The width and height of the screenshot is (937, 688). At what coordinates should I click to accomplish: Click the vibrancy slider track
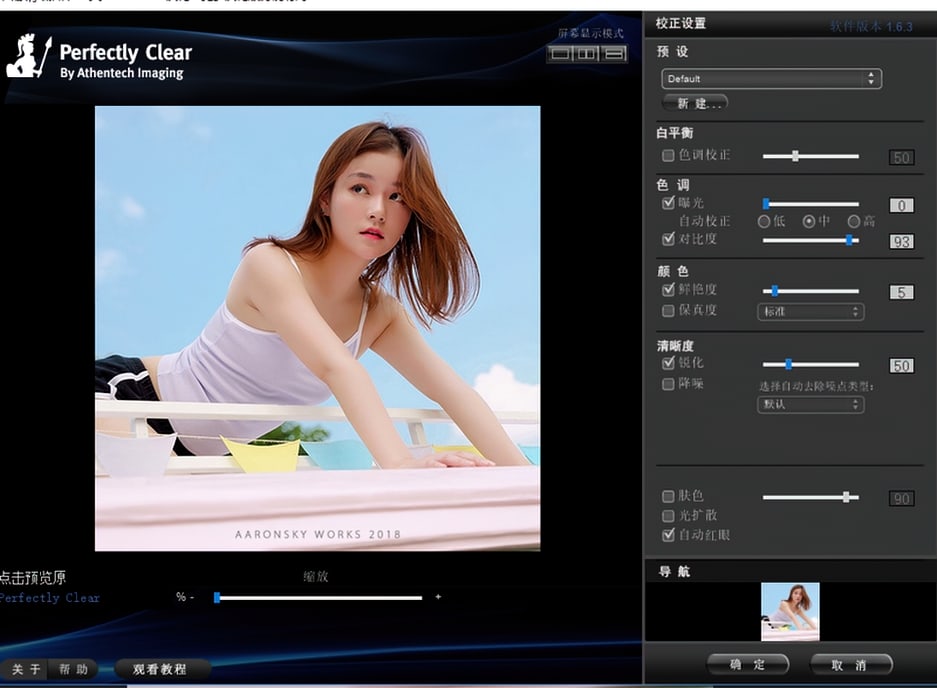click(811, 291)
